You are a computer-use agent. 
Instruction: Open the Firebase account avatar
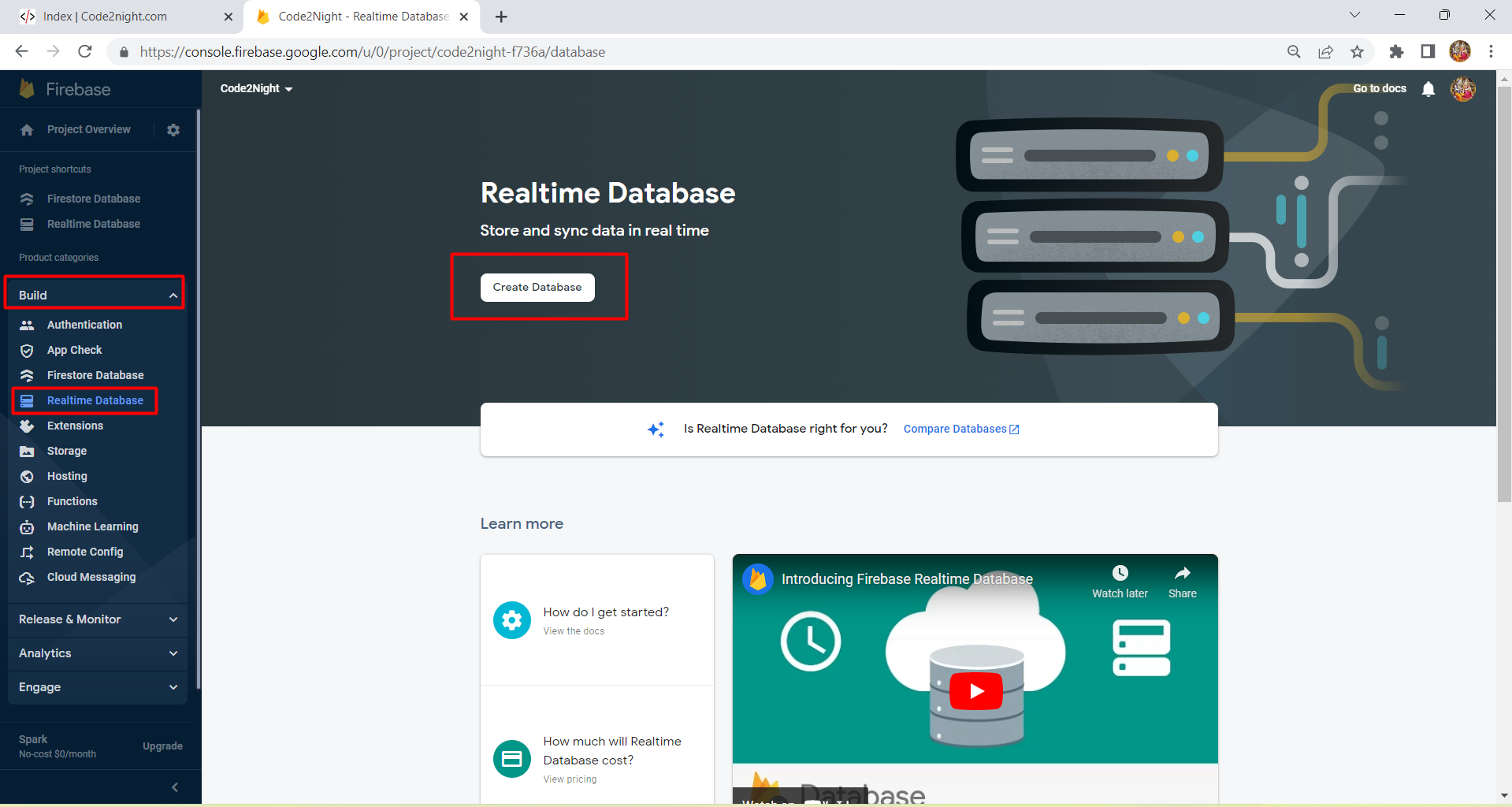[1463, 89]
